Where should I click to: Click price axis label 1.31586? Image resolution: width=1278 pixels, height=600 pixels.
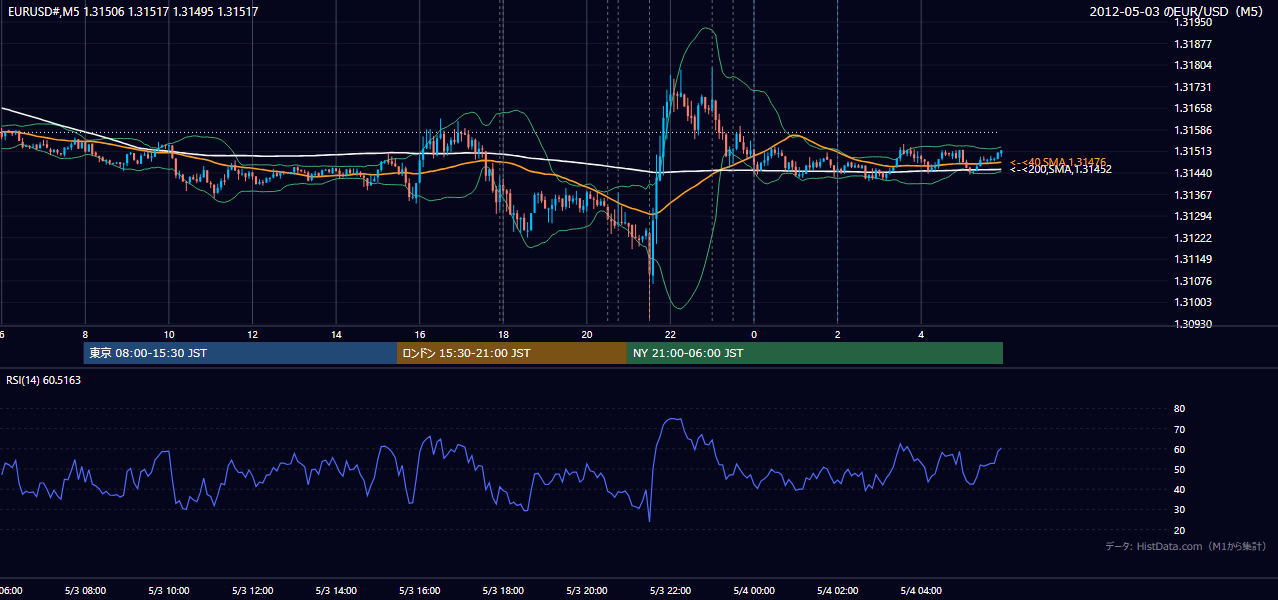1192,131
